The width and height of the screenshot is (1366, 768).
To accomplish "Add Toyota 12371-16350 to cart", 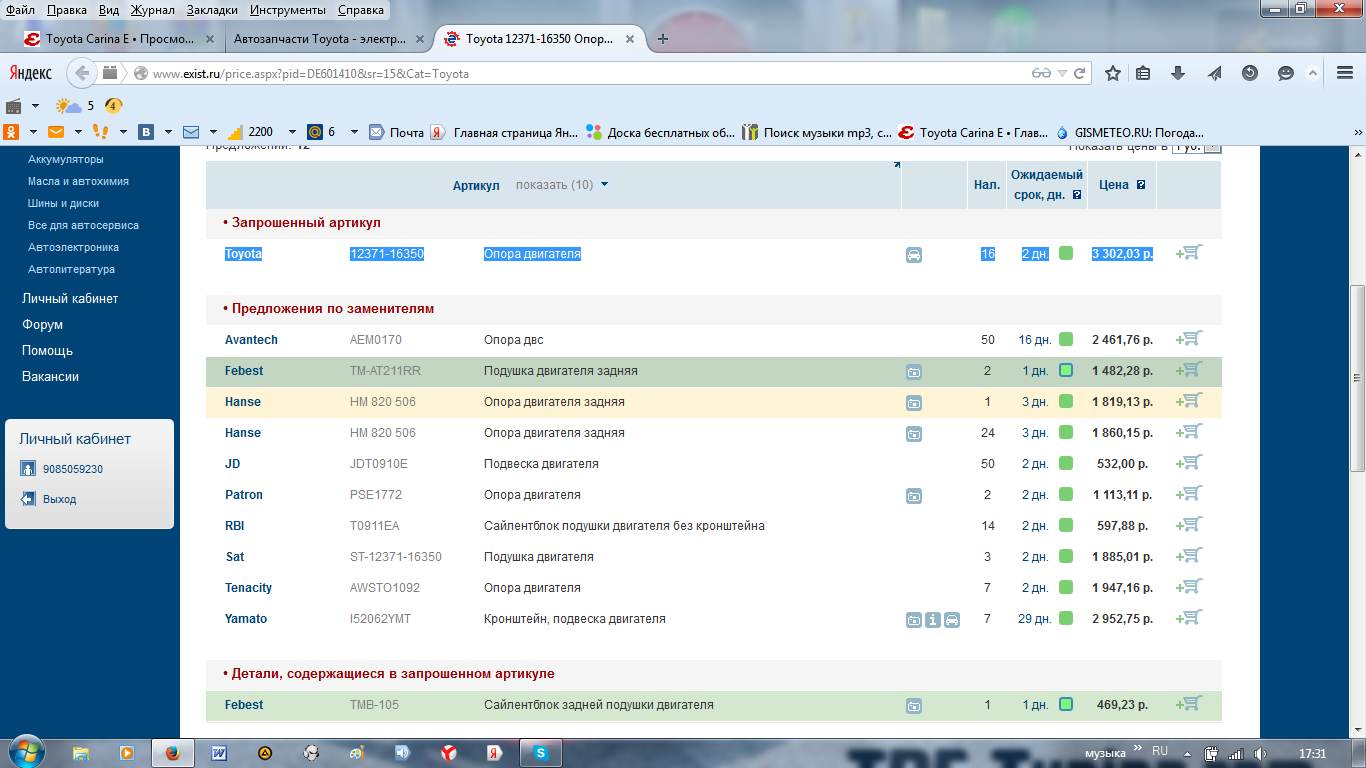I will click(1189, 253).
